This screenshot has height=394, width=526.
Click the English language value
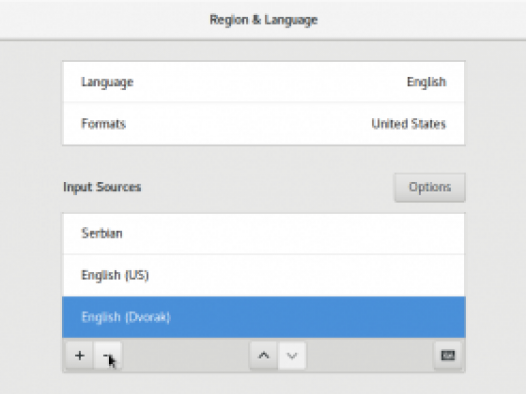[x=426, y=82]
